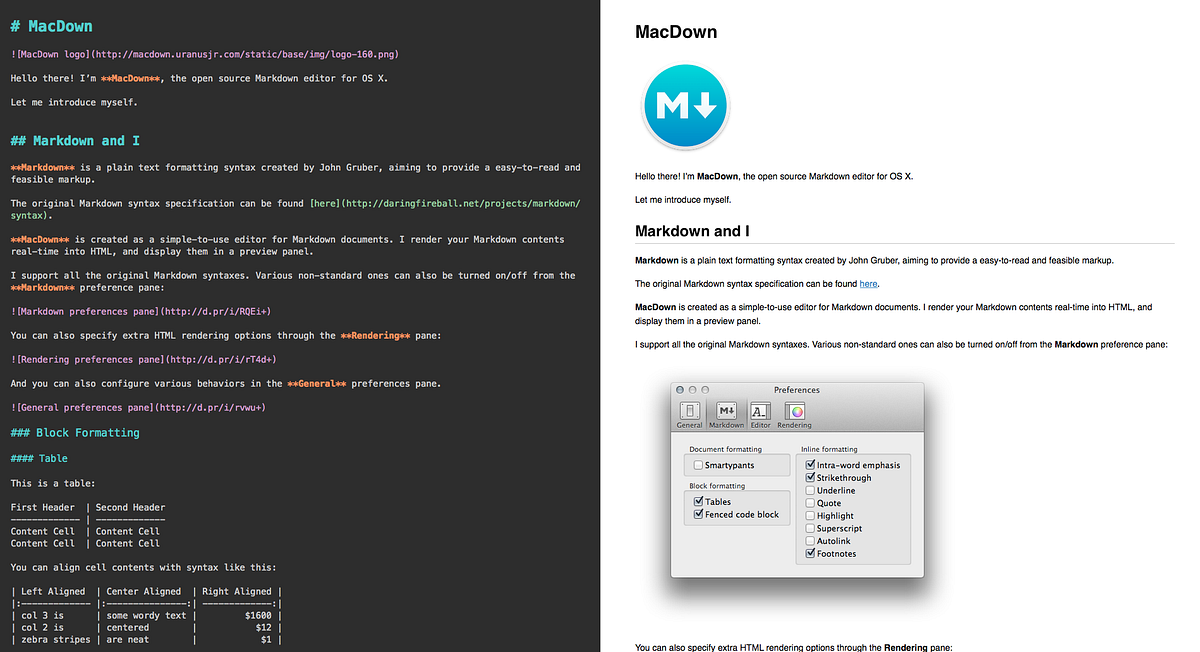Click the "[General preferences pane]" image line
Image resolution: width=1200 pixels, height=652 pixels.
pos(138,407)
